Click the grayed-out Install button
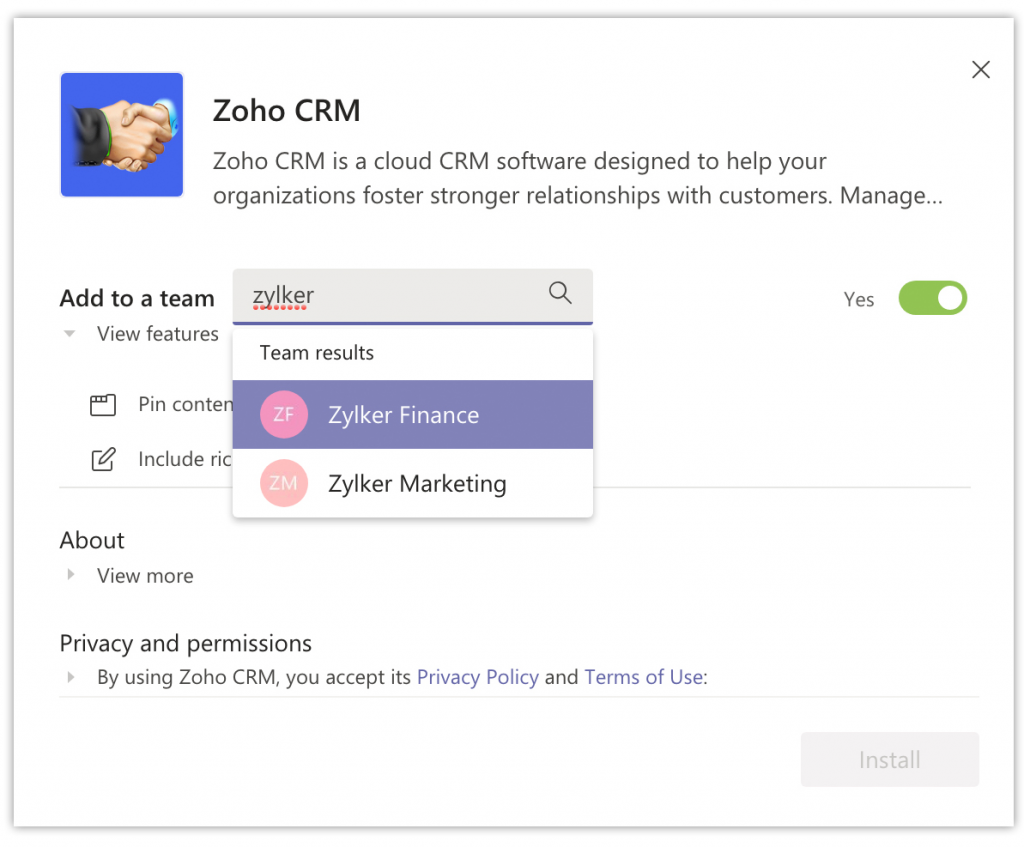This screenshot has width=1024, height=847. 888,759
